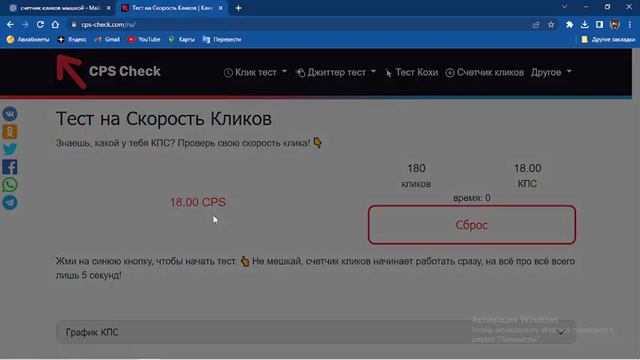Click the 18.00 CPS click area
Viewport: 640px width, 360px height.
coord(198,202)
